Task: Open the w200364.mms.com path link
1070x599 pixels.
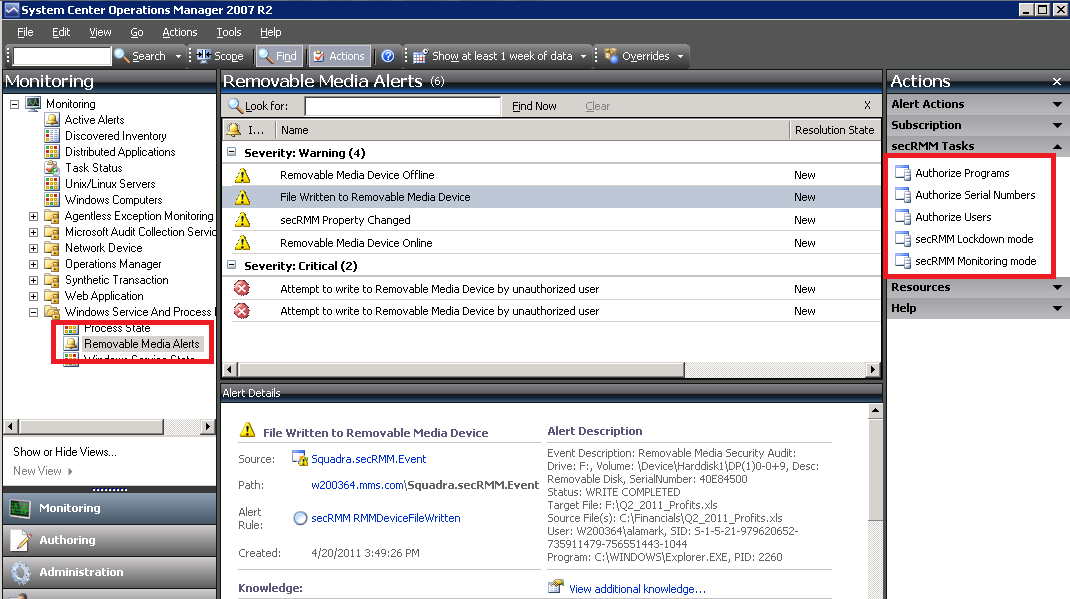Action: (x=357, y=485)
